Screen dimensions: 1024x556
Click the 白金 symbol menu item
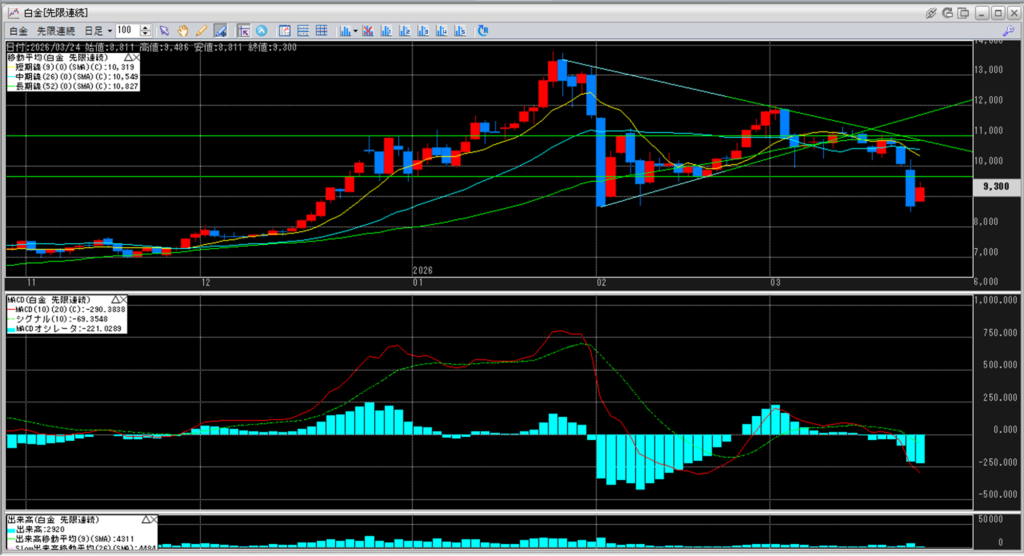17,31
